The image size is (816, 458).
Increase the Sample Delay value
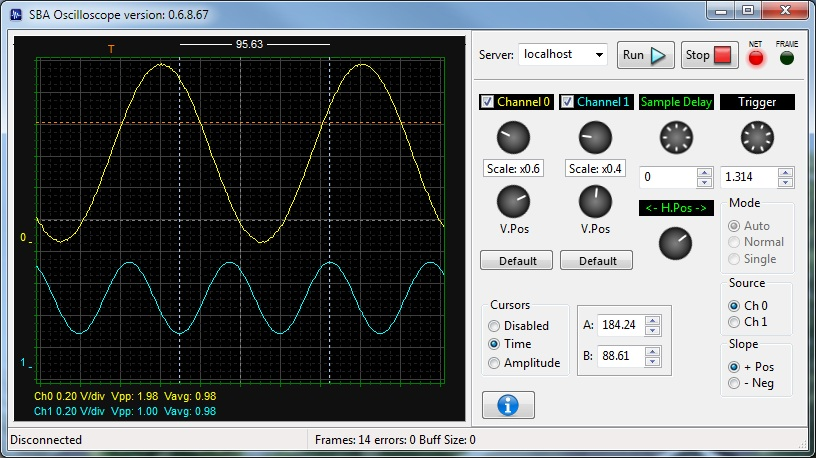tap(705, 173)
